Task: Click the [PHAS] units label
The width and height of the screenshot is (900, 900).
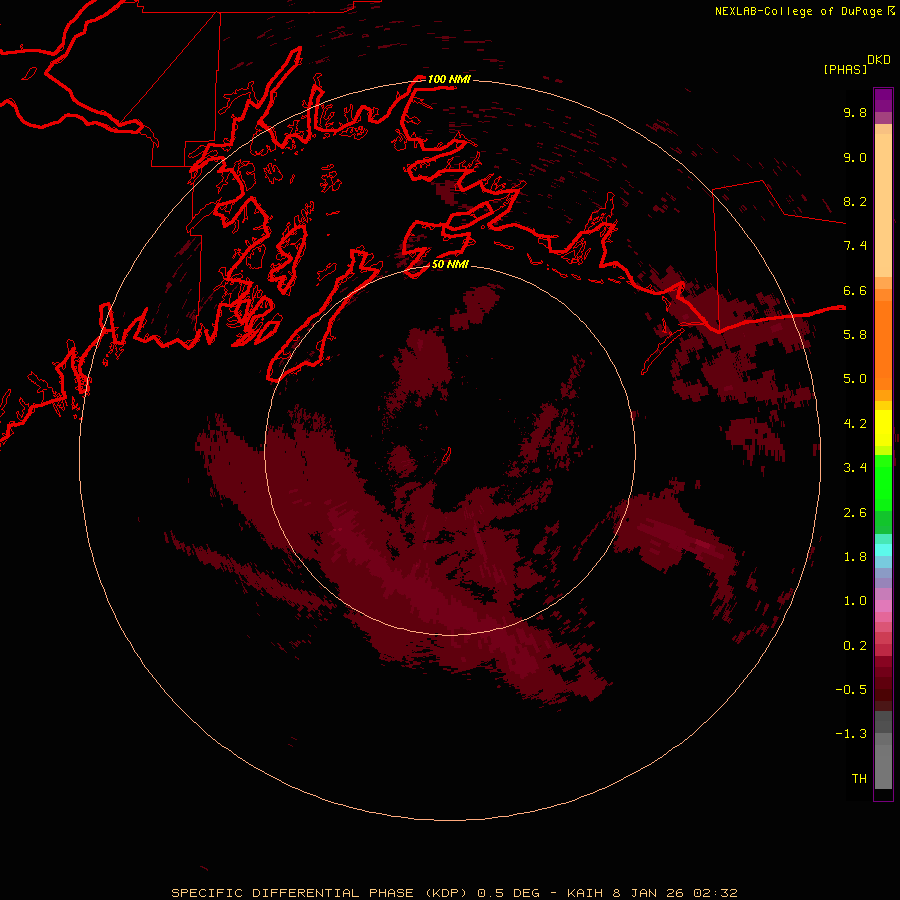Action: click(845, 69)
